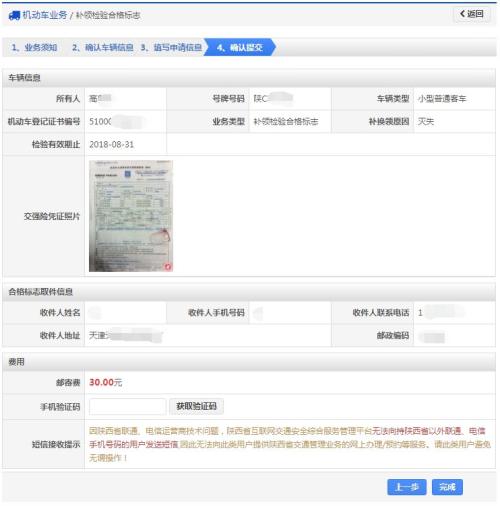Click the blue vehicle icon beside 机动车业务
Viewport: 500px width, 506px height.
14,15
